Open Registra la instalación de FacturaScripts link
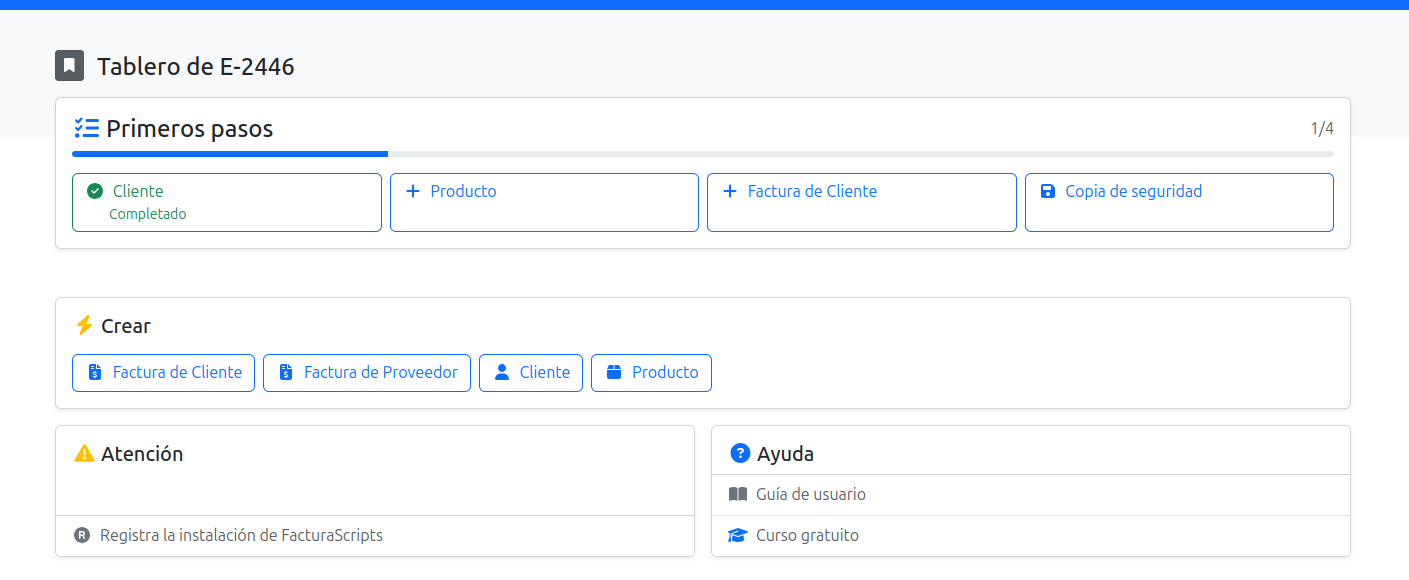1409x580 pixels. tap(375, 535)
